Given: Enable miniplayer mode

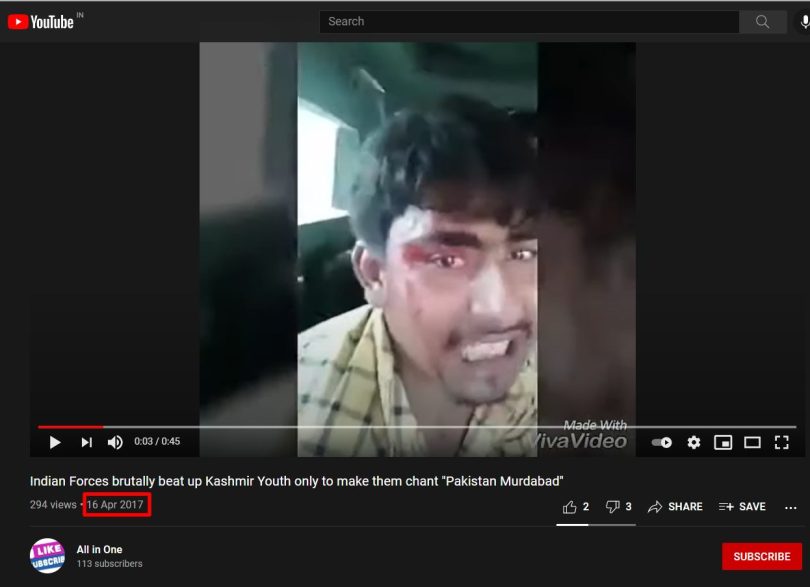Looking at the screenshot, I should pyautogui.click(x=723, y=442).
